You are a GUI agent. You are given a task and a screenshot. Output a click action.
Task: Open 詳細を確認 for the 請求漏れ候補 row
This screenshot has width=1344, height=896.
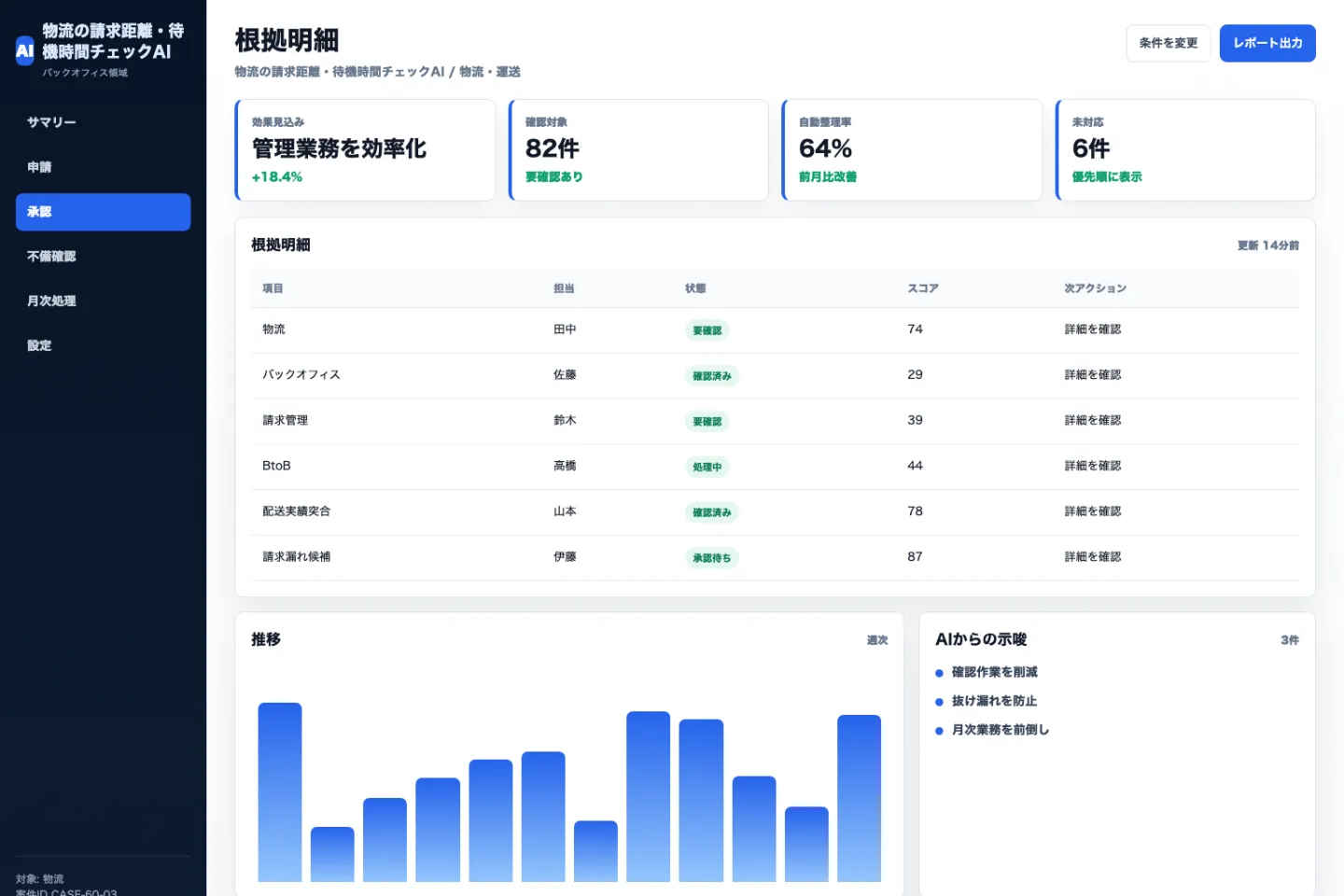point(1093,557)
